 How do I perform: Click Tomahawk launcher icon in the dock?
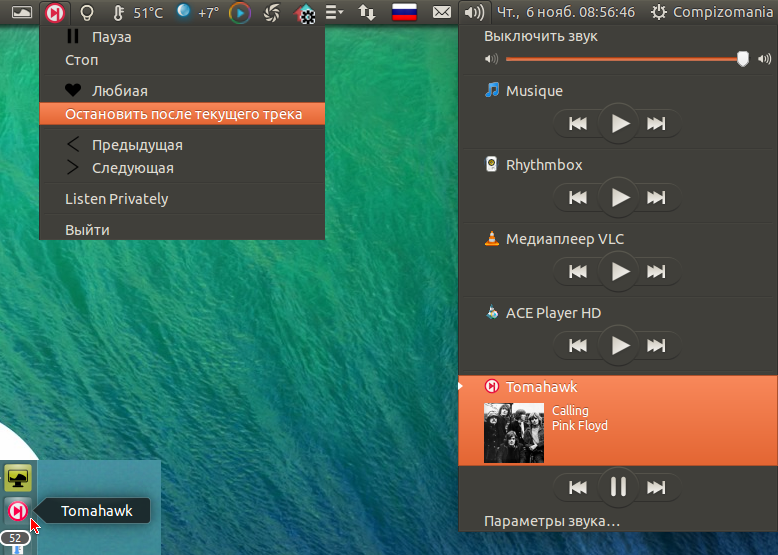(18, 511)
